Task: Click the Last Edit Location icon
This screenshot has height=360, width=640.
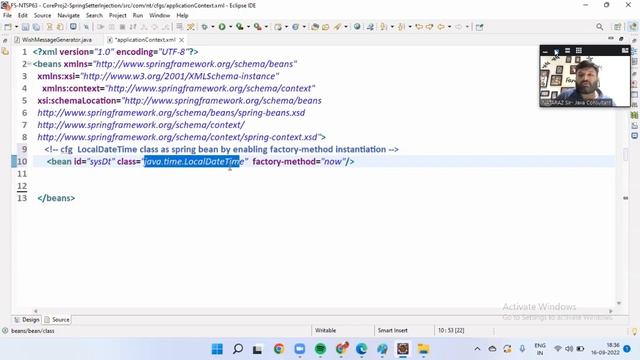Action: (419, 27)
